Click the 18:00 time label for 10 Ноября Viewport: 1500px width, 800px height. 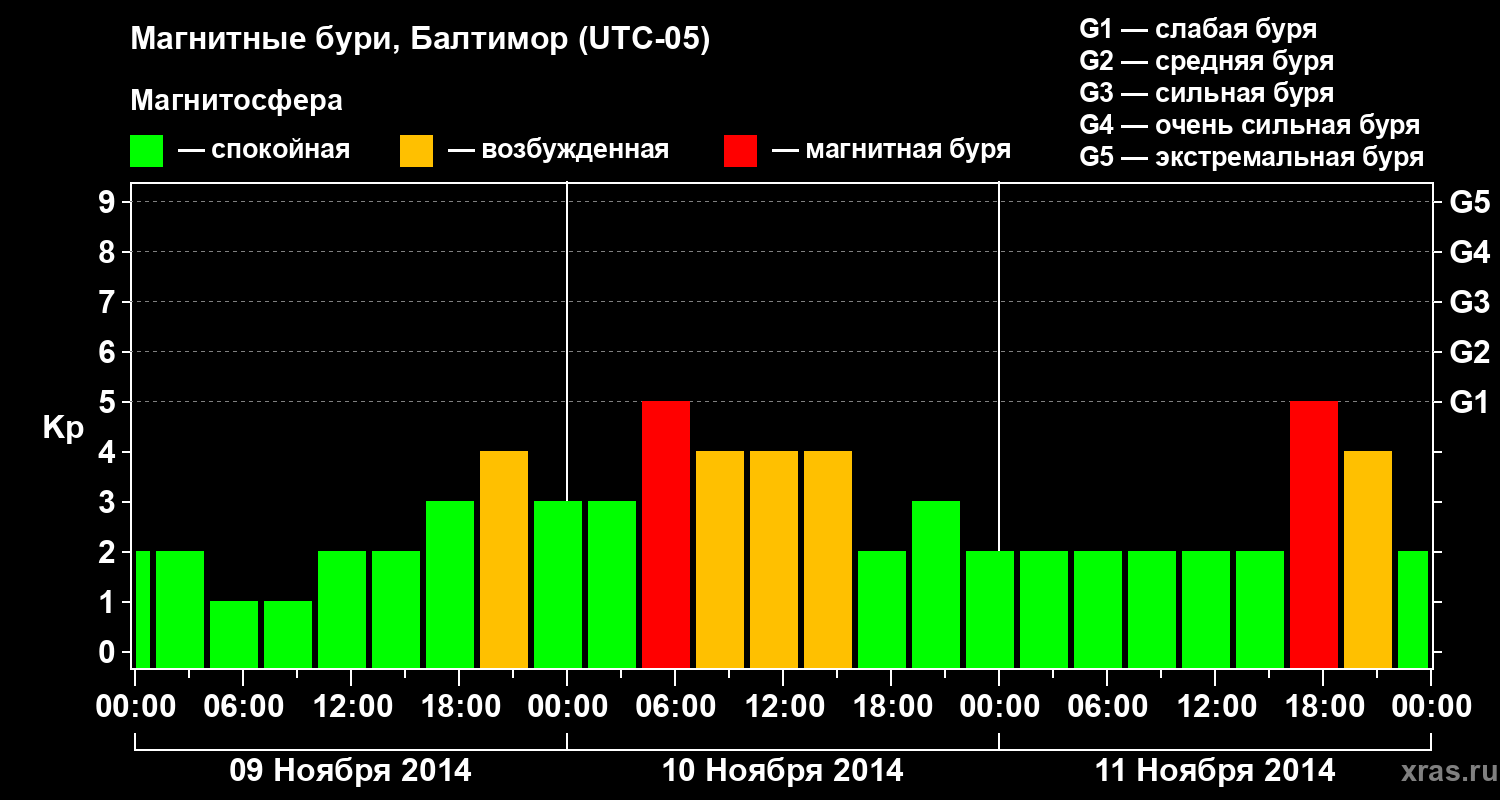pyautogui.click(x=891, y=707)
